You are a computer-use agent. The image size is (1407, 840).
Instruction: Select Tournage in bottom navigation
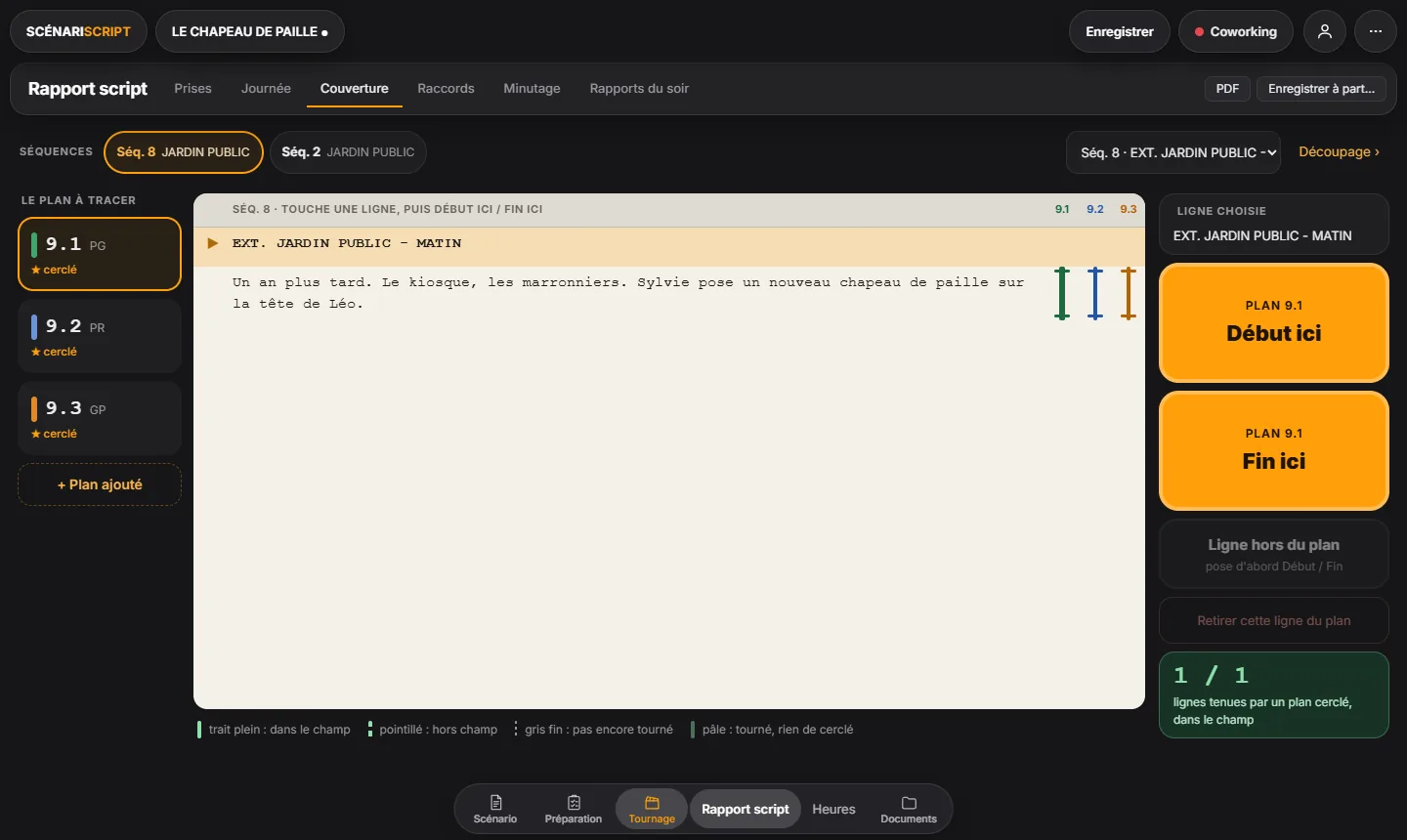pyautogui.click(x=652, y=809)
